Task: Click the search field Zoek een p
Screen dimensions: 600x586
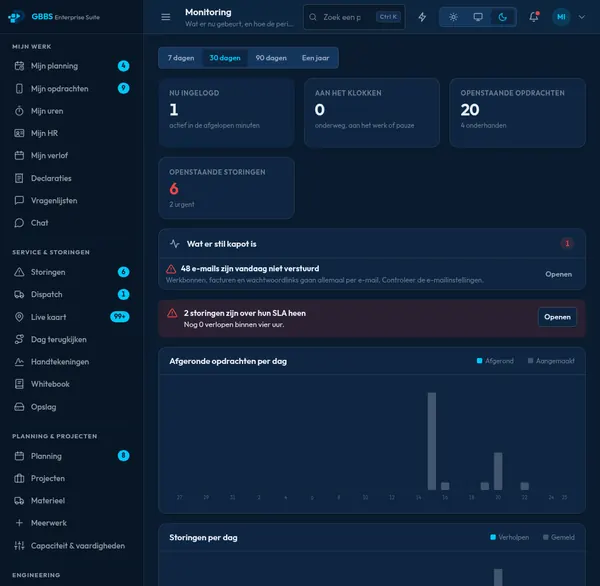Action: coord(354,17)
